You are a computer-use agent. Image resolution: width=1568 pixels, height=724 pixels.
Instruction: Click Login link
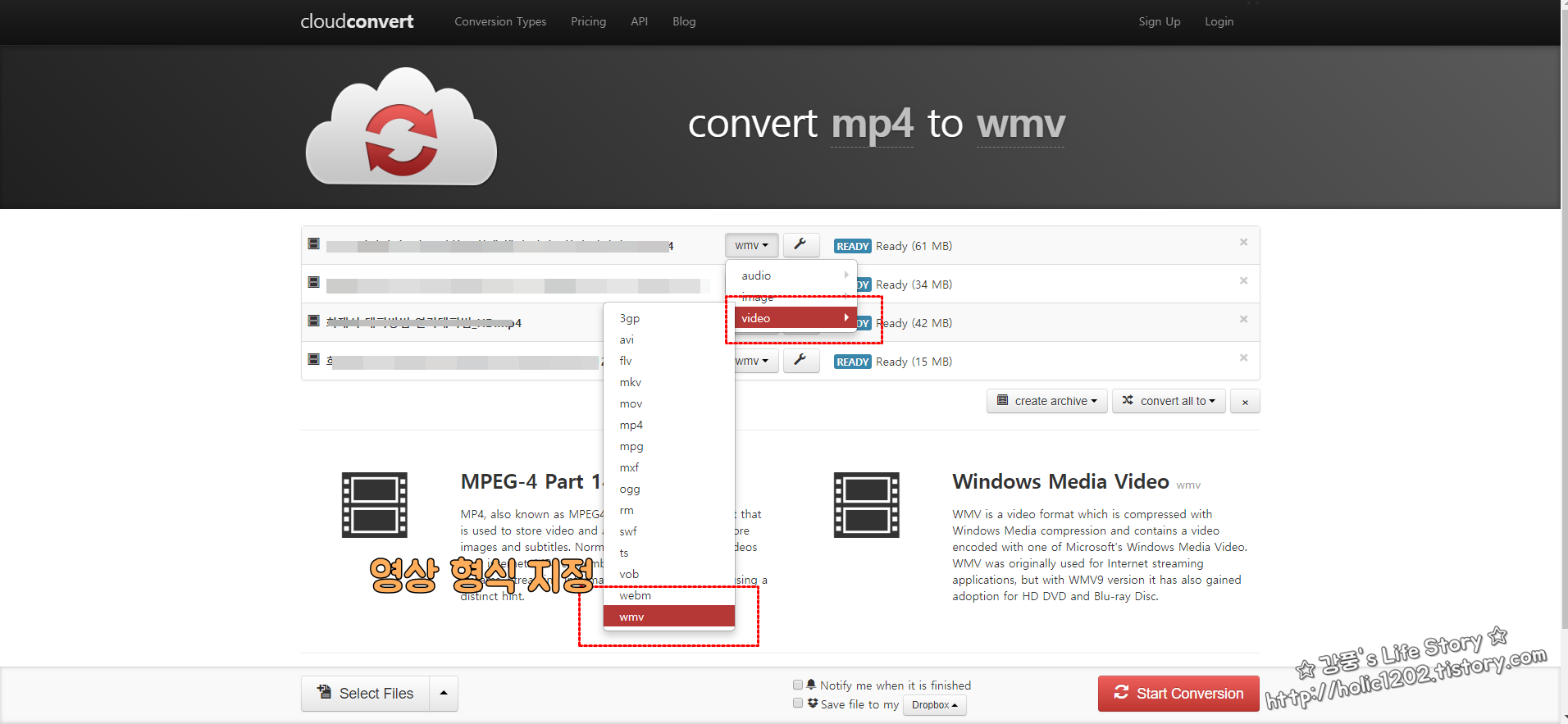(x=1219, y=21)
